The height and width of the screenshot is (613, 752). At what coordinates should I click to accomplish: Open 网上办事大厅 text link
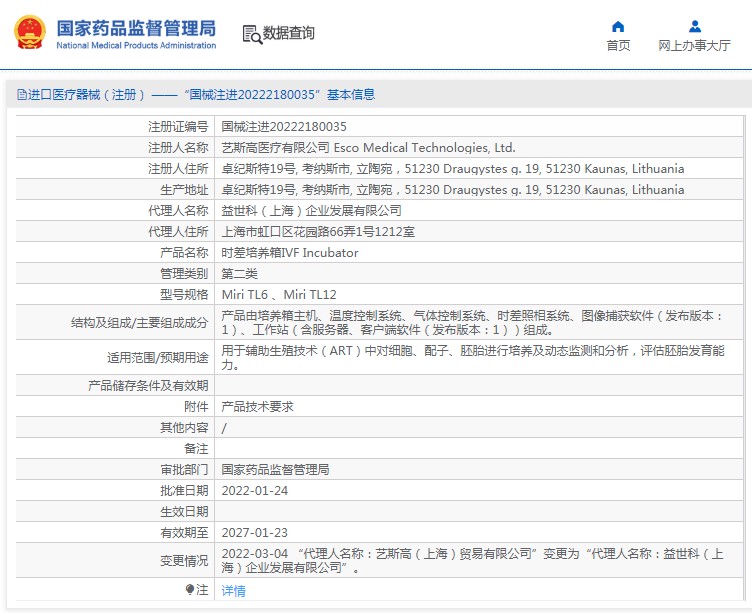click(694, 46)
